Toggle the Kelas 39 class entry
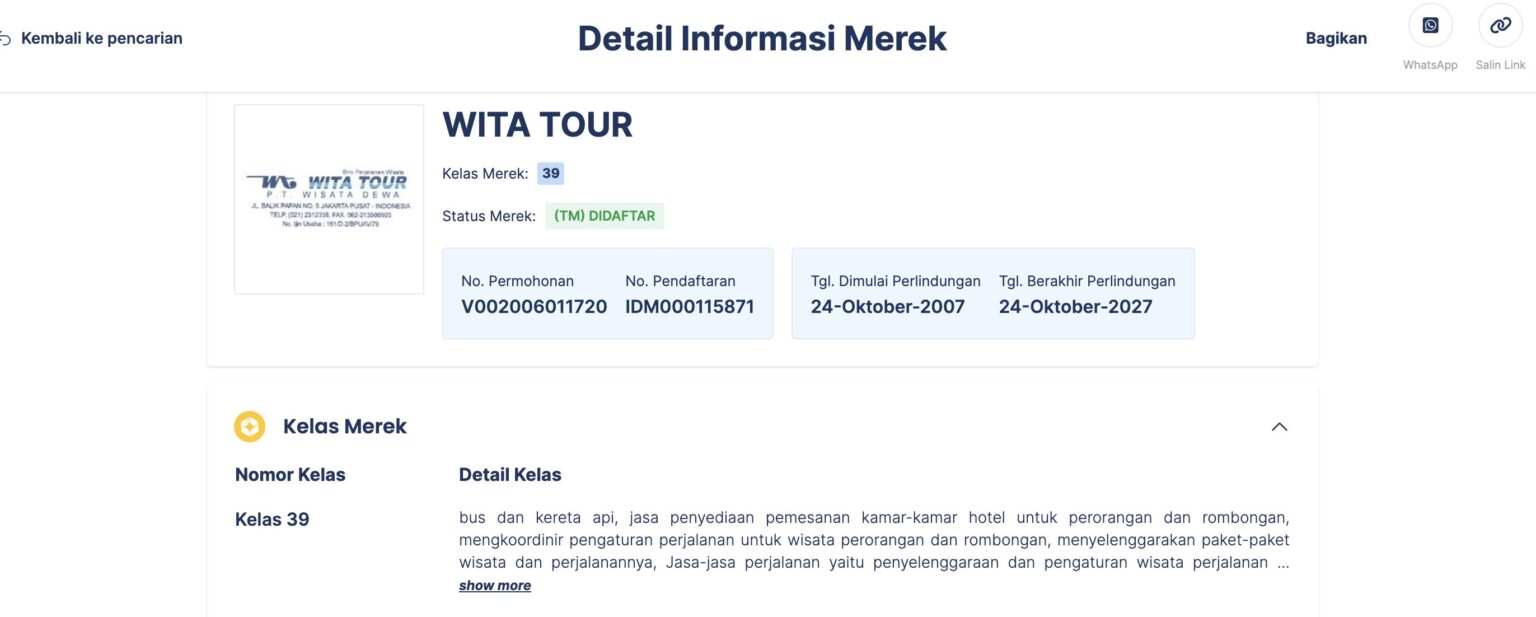The image size is (1536, 617). point(271,519)
